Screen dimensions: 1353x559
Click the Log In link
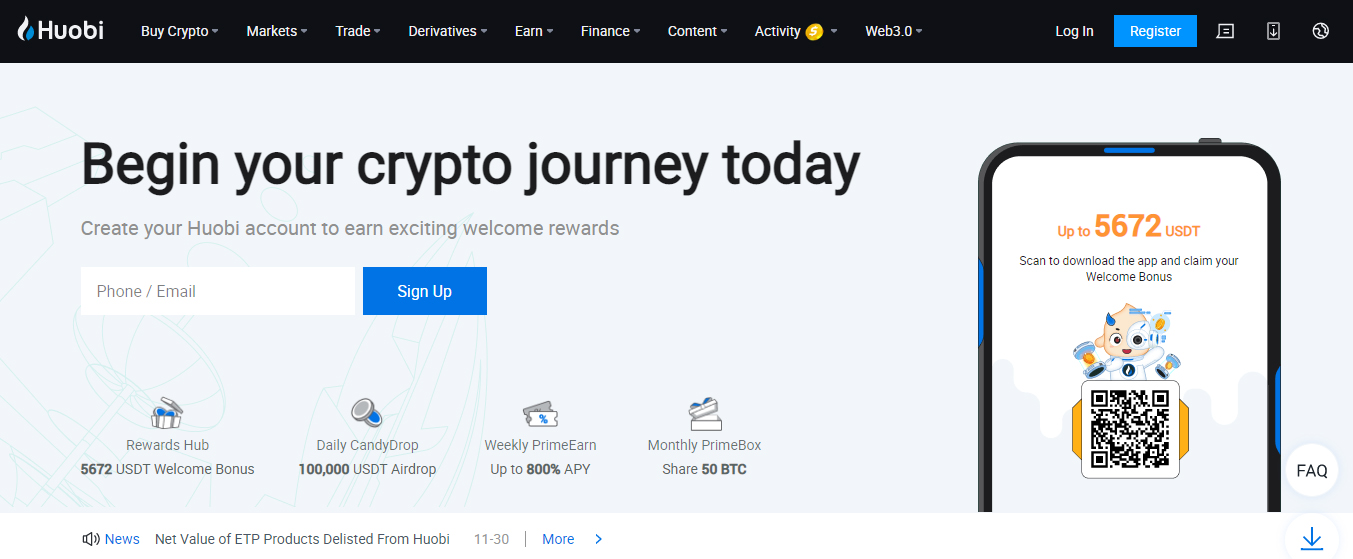click(x=1074, y=31)
